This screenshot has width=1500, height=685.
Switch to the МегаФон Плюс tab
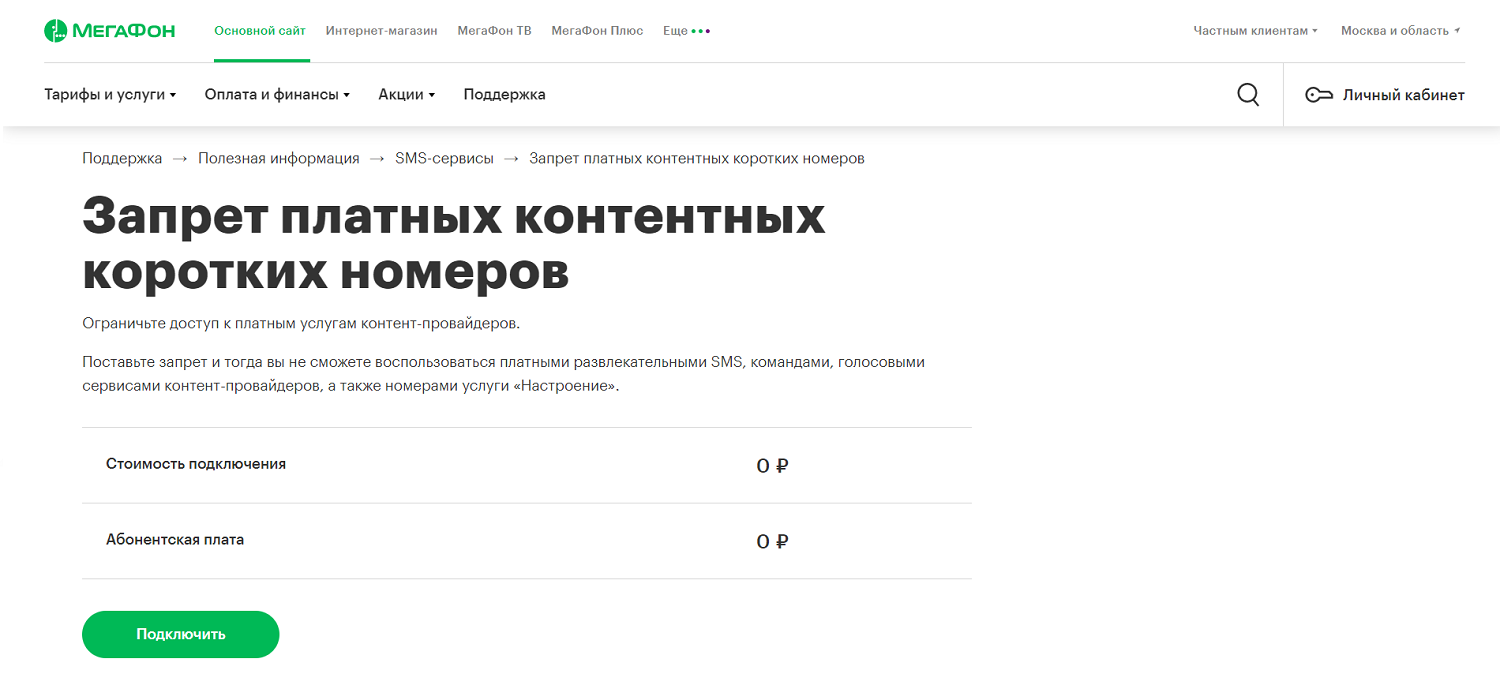(x=597, y=31)
